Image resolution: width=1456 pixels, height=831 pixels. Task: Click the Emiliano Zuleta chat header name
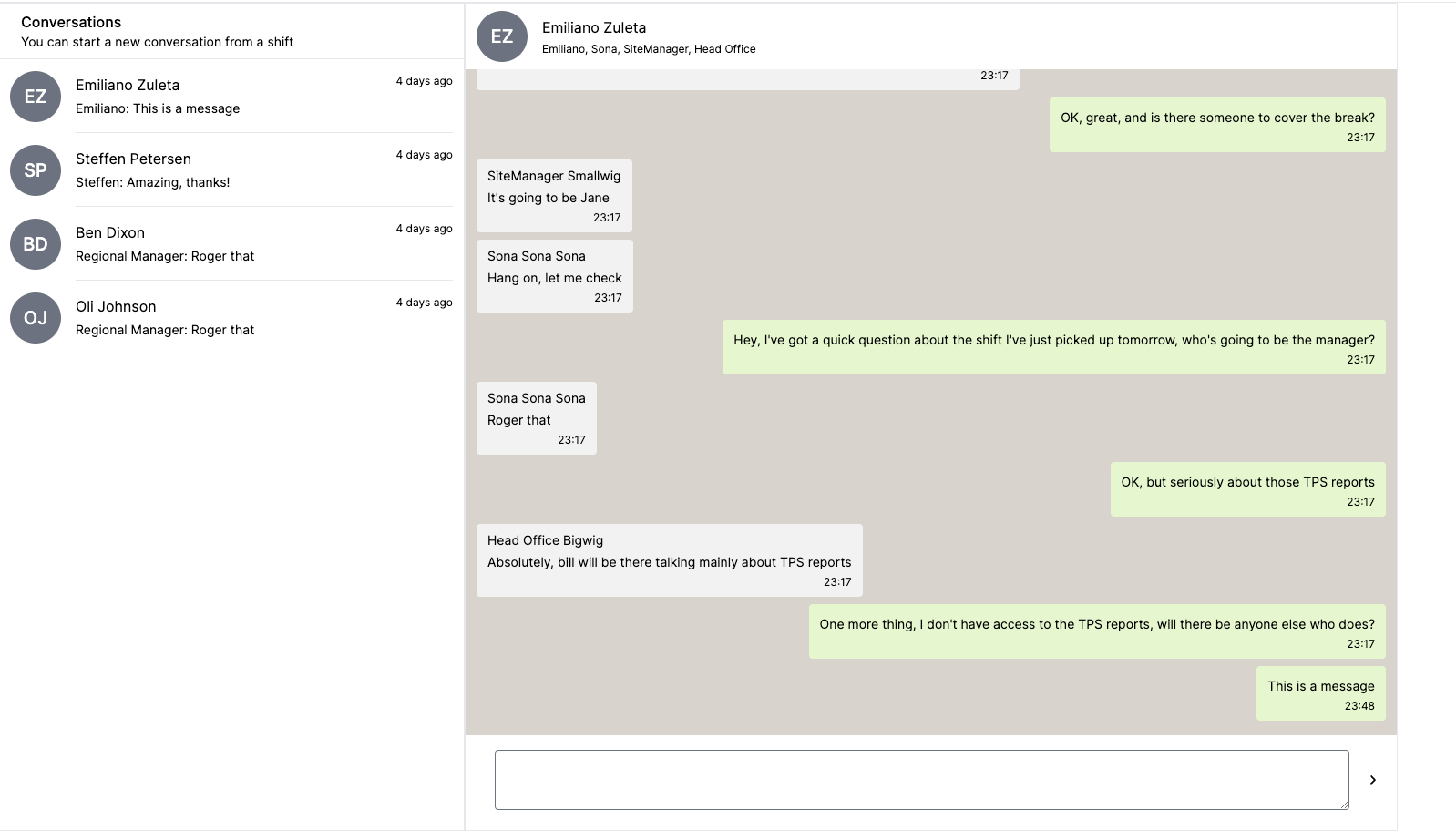click(594, 27)
